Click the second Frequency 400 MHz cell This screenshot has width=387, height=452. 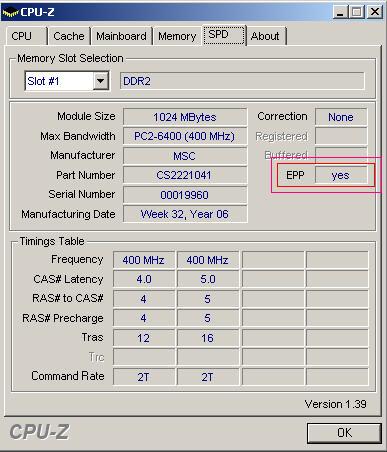click(x=208, y=260)
